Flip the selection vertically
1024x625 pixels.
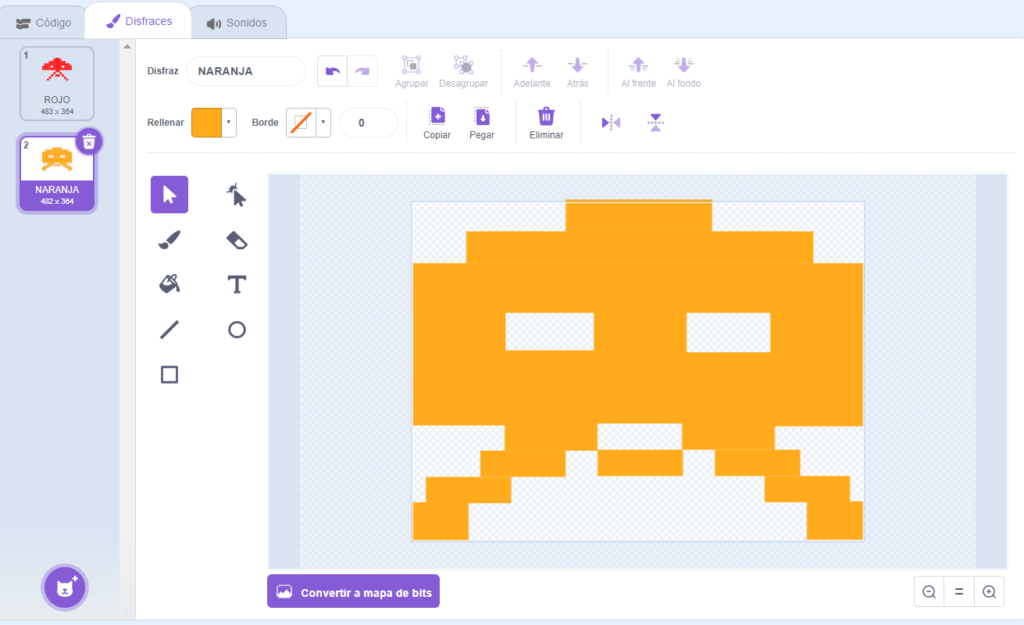pyautogui.click(x=655, y=123)
